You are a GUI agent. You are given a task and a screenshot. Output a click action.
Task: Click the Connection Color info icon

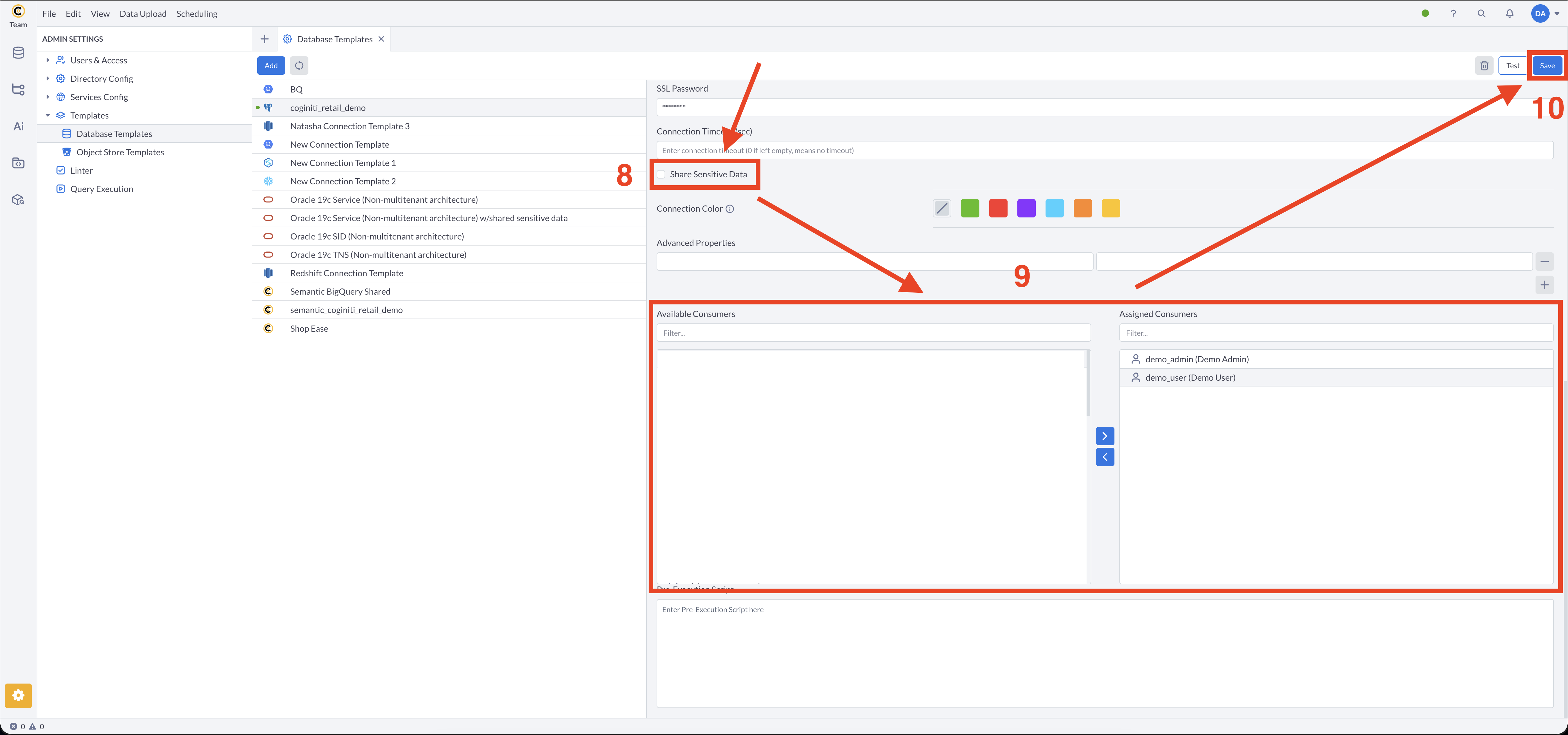[x=730, y=209]
